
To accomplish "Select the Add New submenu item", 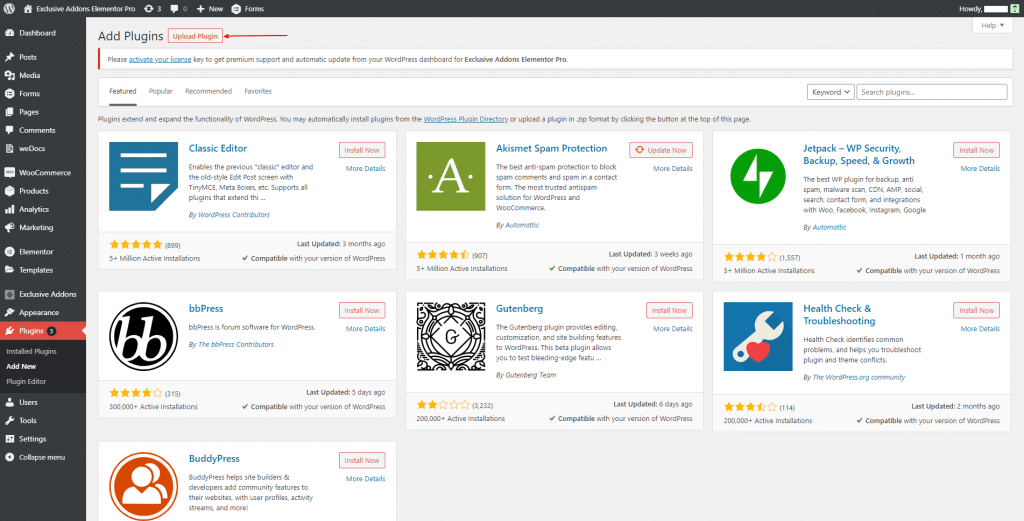I will coord(22,366).
